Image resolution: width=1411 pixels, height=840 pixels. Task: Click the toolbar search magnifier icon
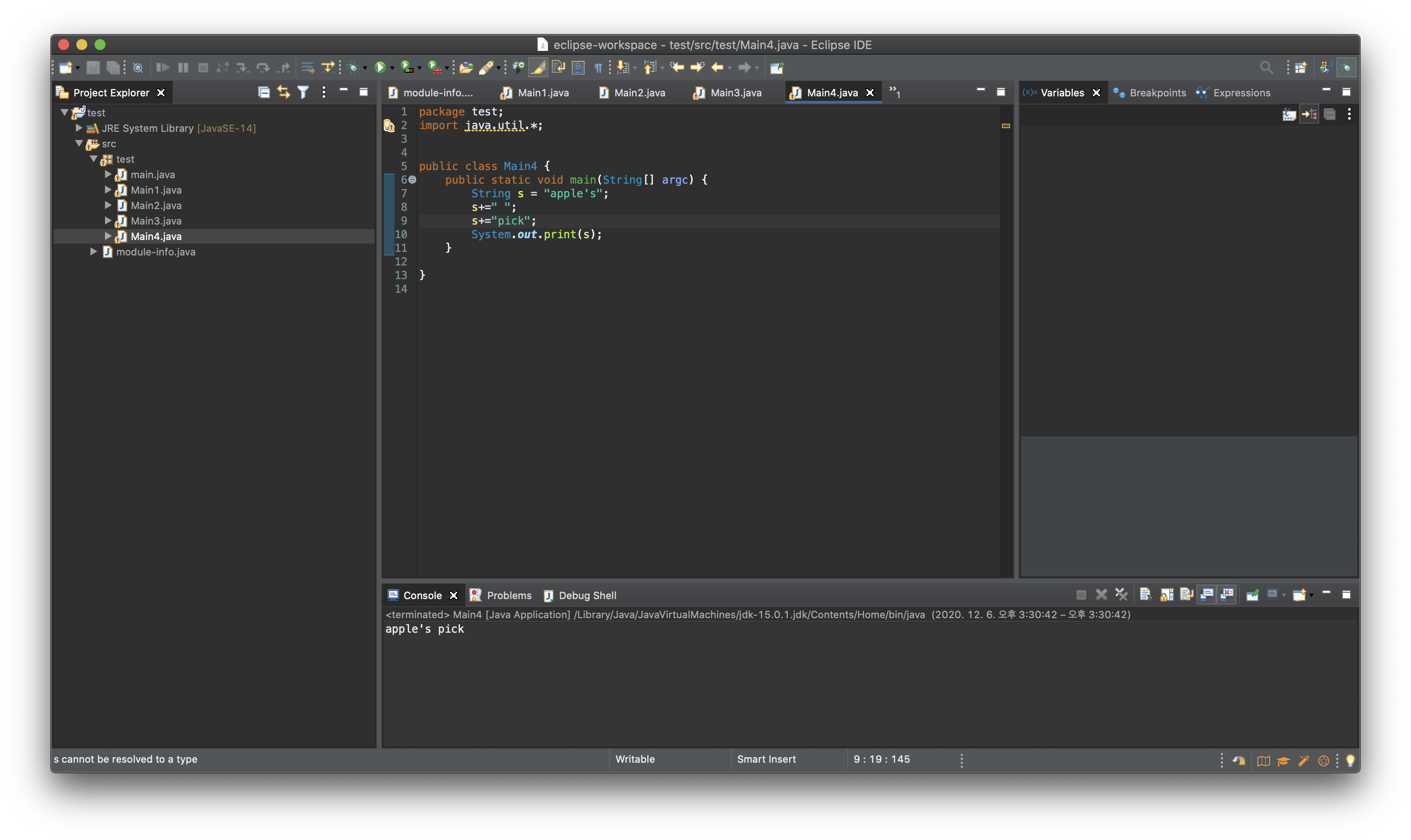click(1266, 68)
